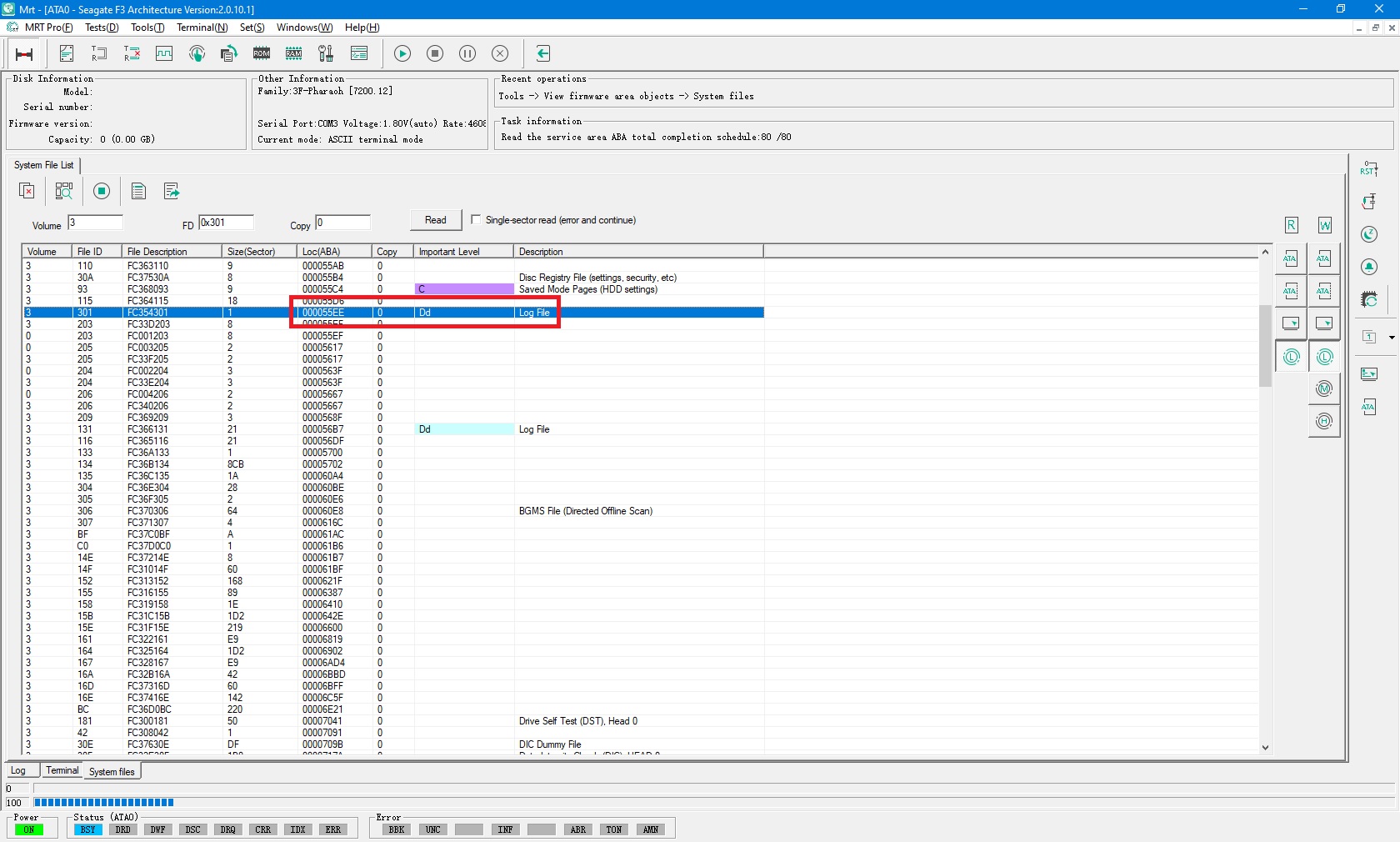1400x842 pixels.
Task: Sort by Important Level column header
Action: (x=463, y=252)
